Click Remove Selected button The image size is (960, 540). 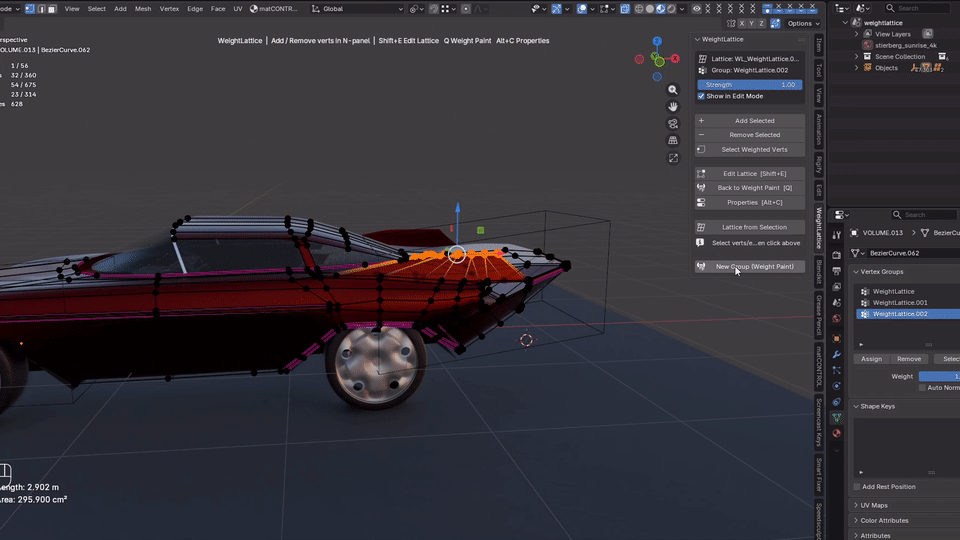click(x=750, y=135)
